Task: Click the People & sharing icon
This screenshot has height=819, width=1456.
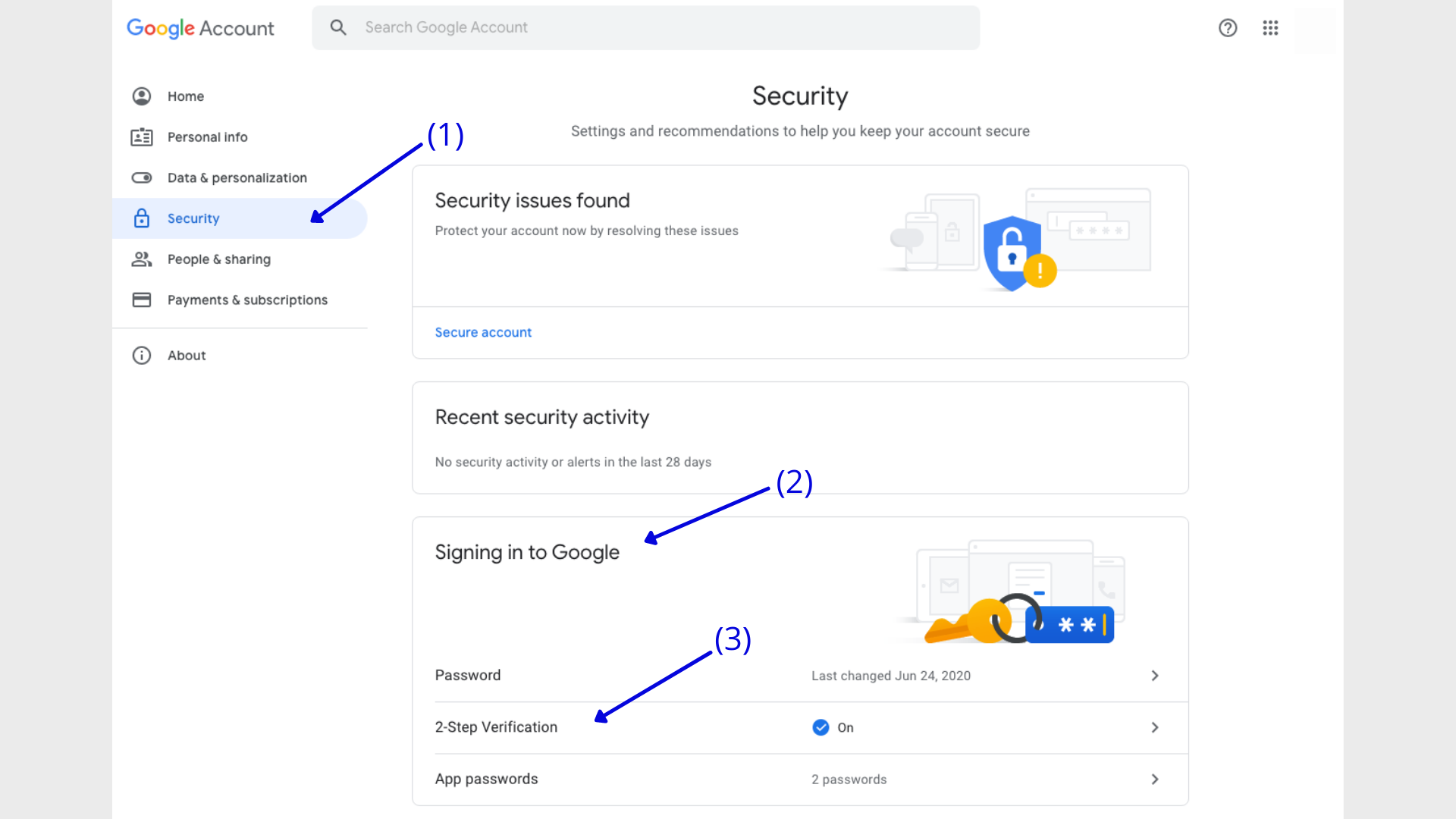Action: point(142,259)
